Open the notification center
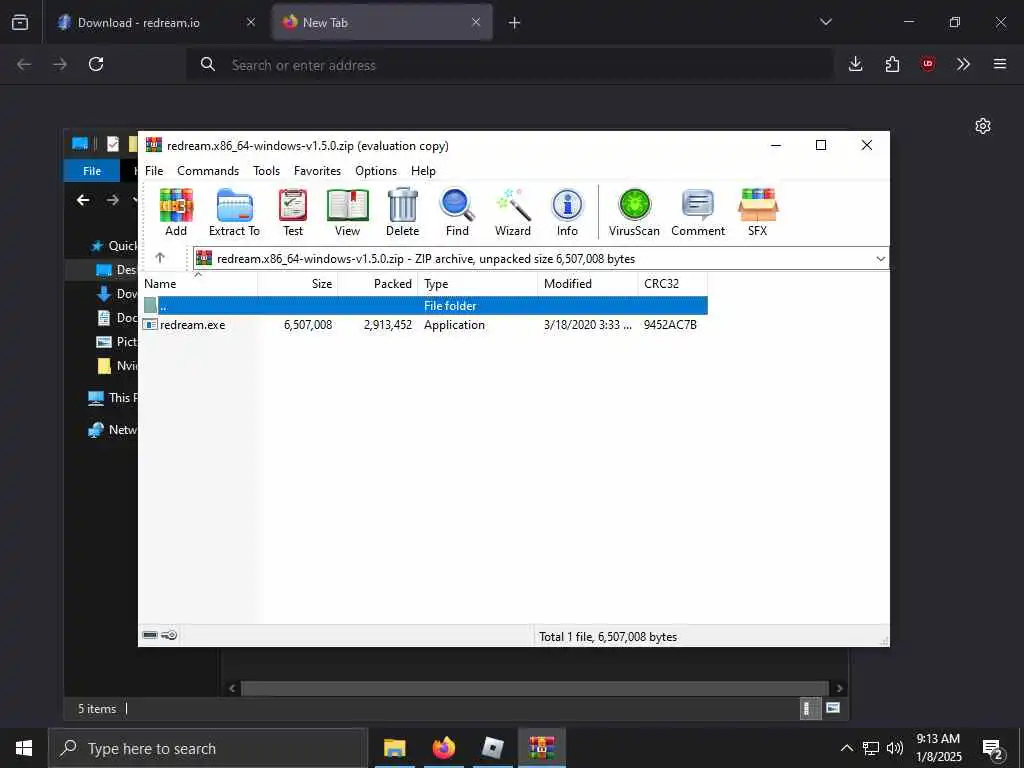The image size is (1024, 768). click(x=993, y=749)
